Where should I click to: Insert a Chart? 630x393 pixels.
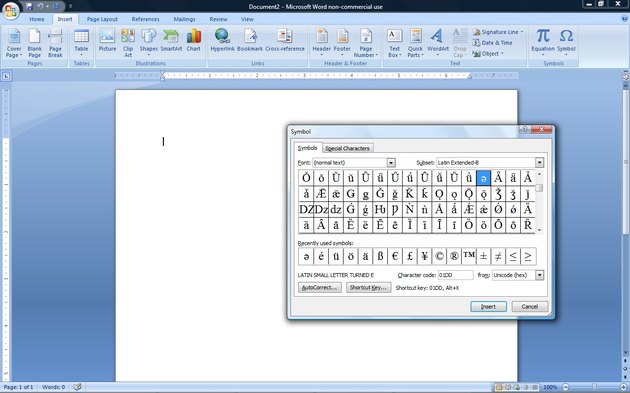pyautogui.click(x=193, y=40)
